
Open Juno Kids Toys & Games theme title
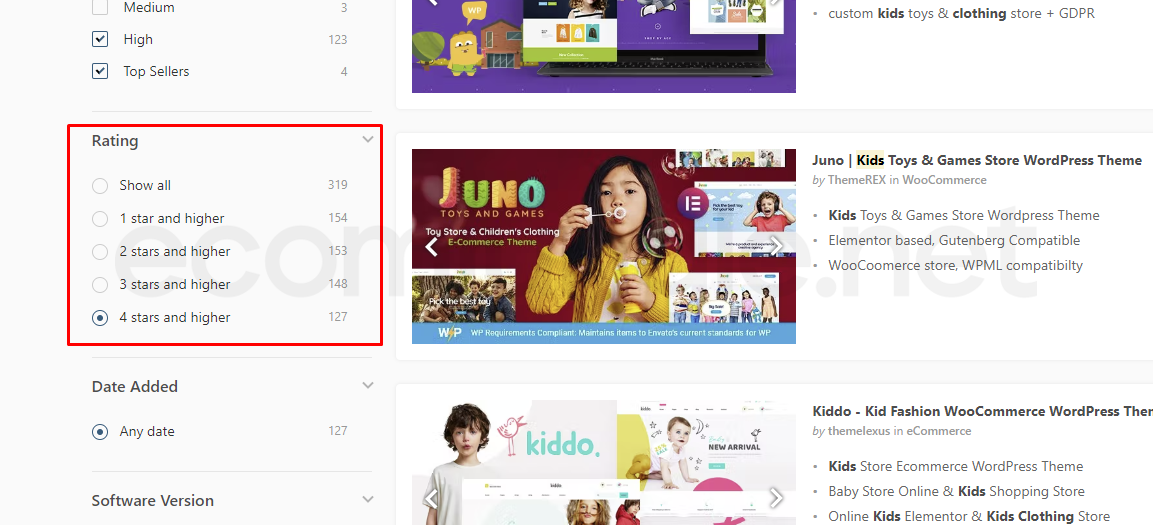(977, 160)
